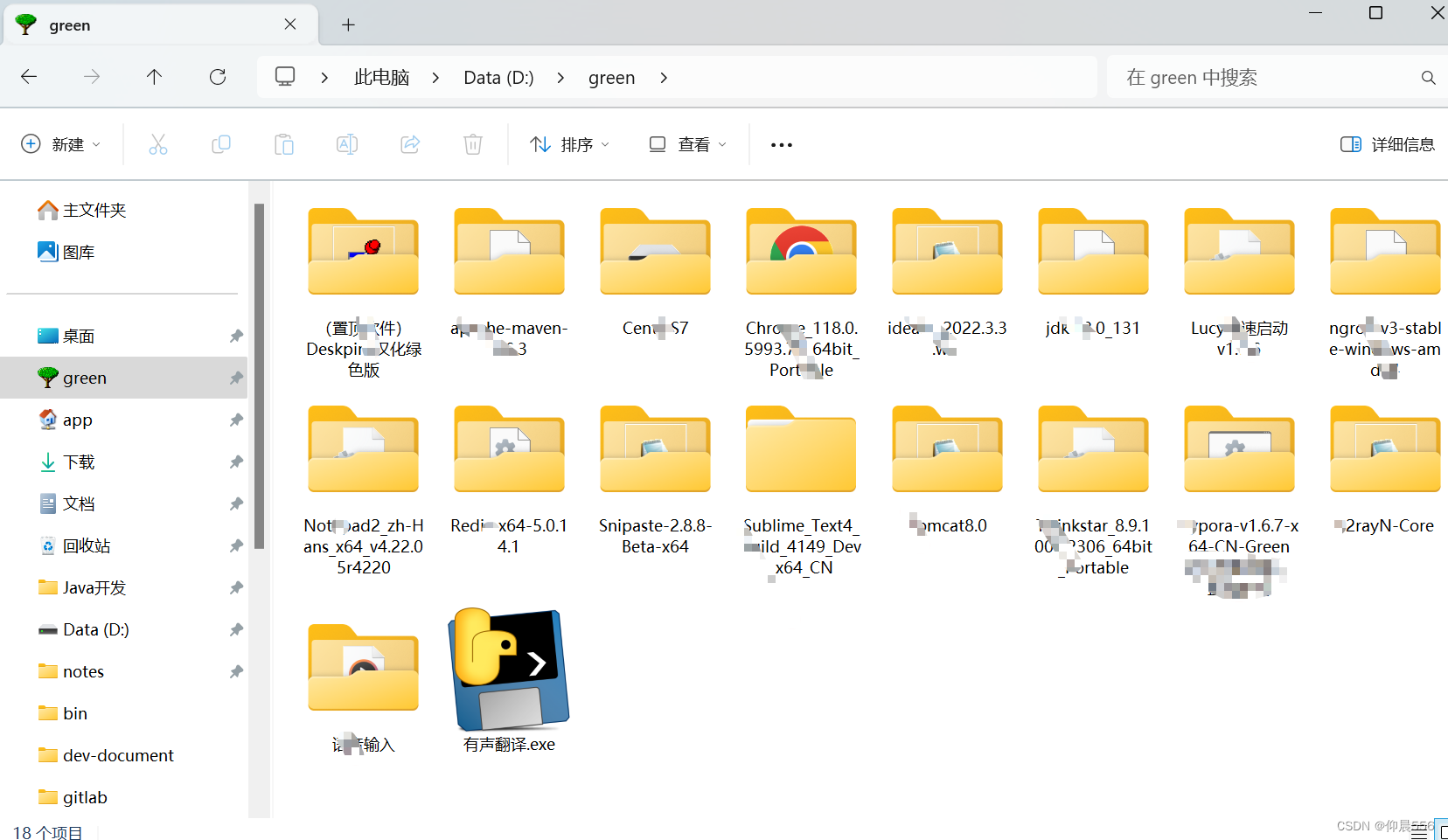Open the 排序 (Sort) dropdown
Viewport: 1448px width, 840px height.
(x=569, y=144)
